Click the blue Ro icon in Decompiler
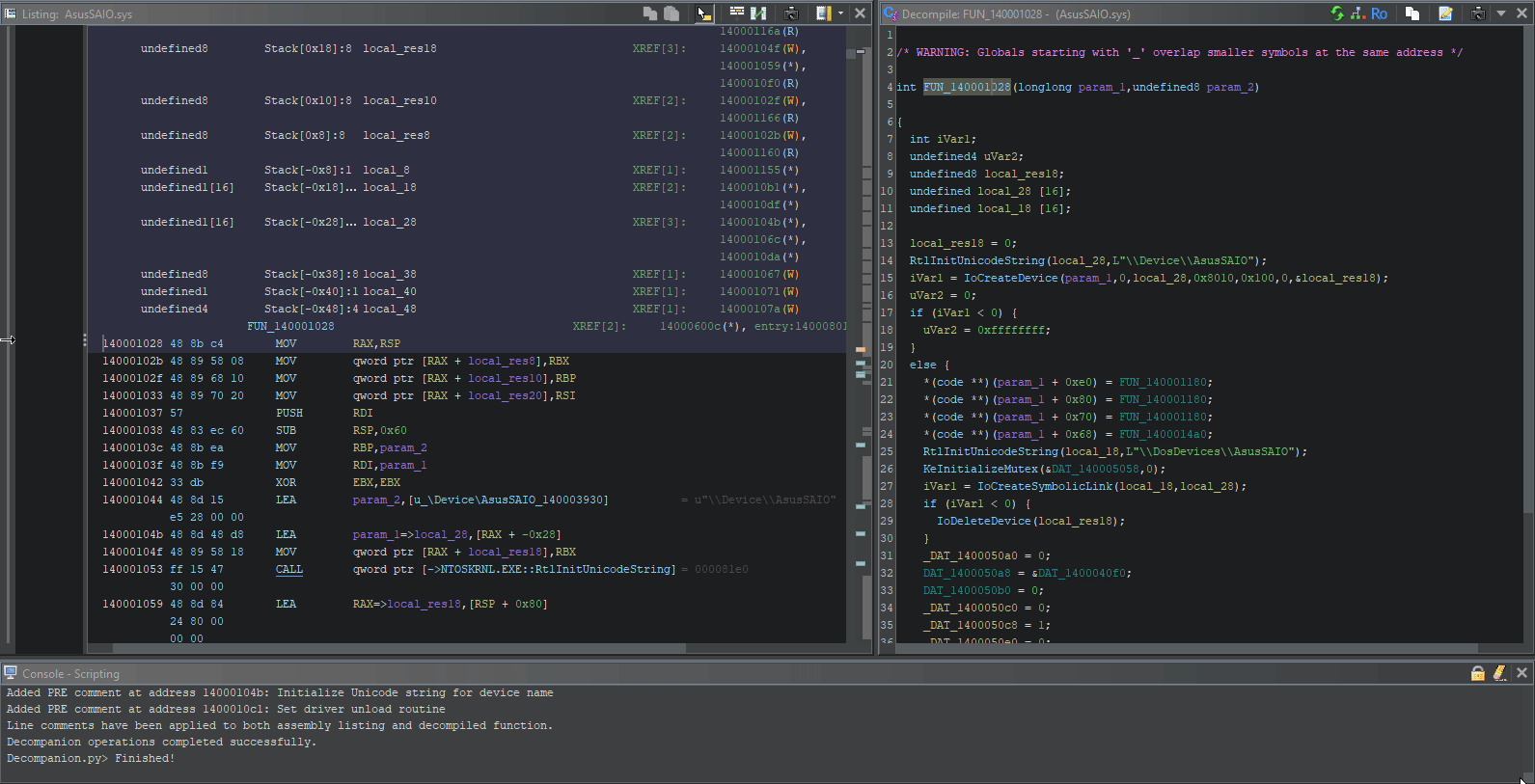This screenshot has height=784, width=1535. 1379,14
